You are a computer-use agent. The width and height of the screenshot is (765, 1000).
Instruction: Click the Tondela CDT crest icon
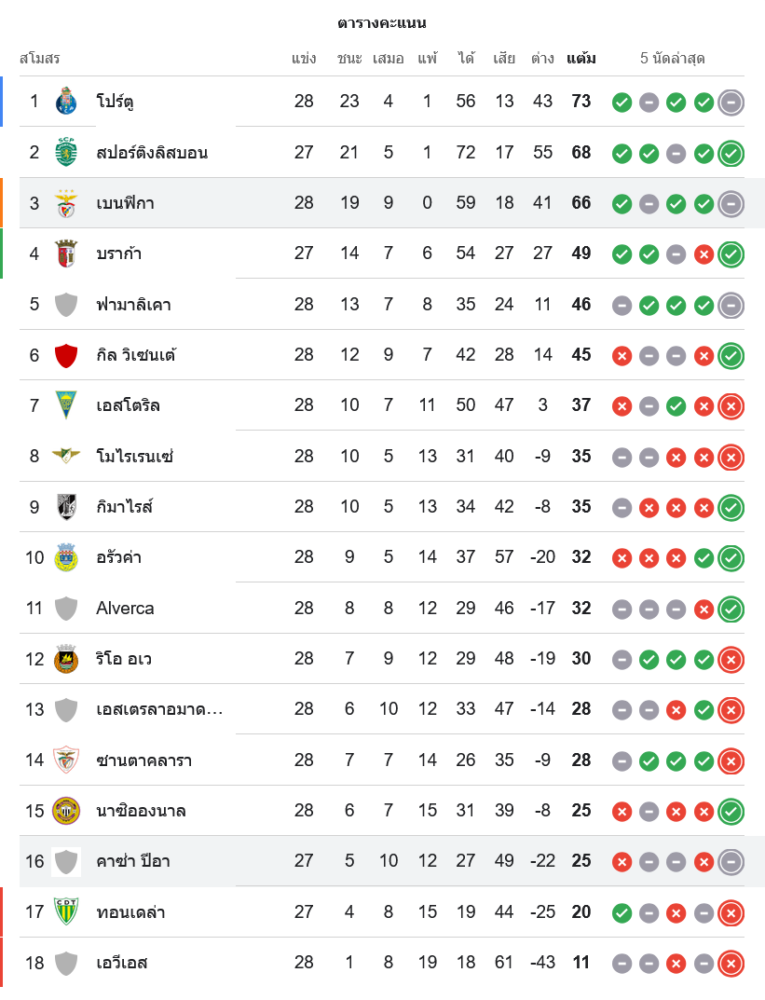pyautogui.click(x=66, y=911)
